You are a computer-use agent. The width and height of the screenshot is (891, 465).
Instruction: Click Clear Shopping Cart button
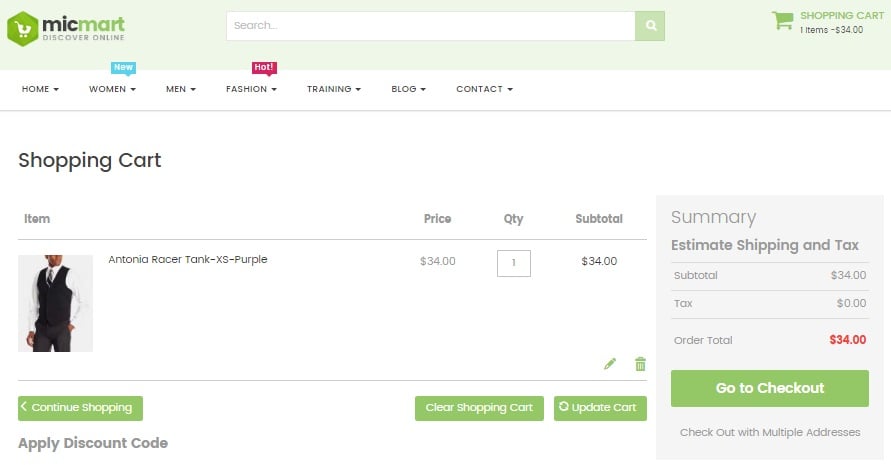tap(479, 408)
